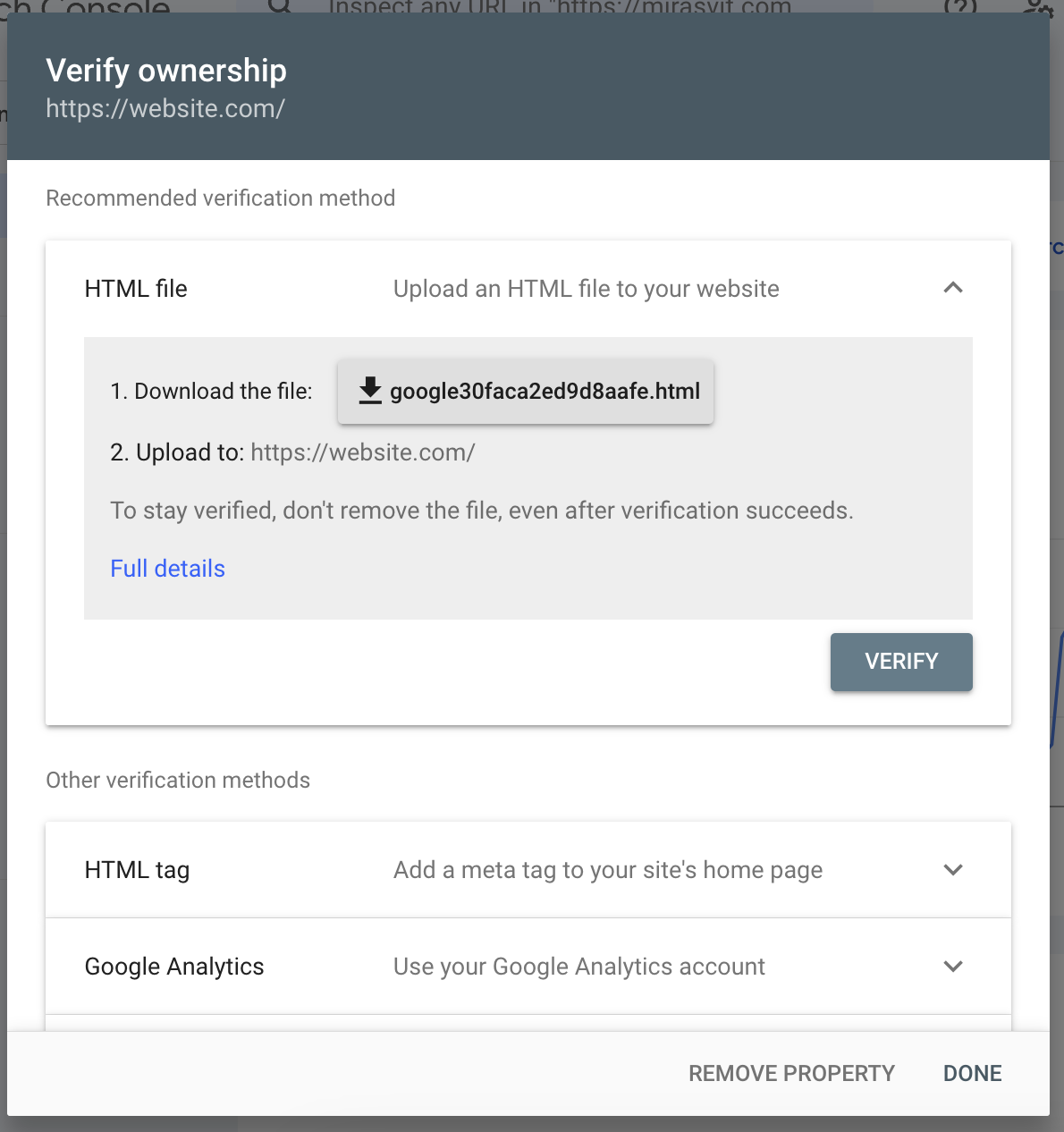Select the HTML tag row label
This screenshot has height=1132, width=1064.
point(137,869)
